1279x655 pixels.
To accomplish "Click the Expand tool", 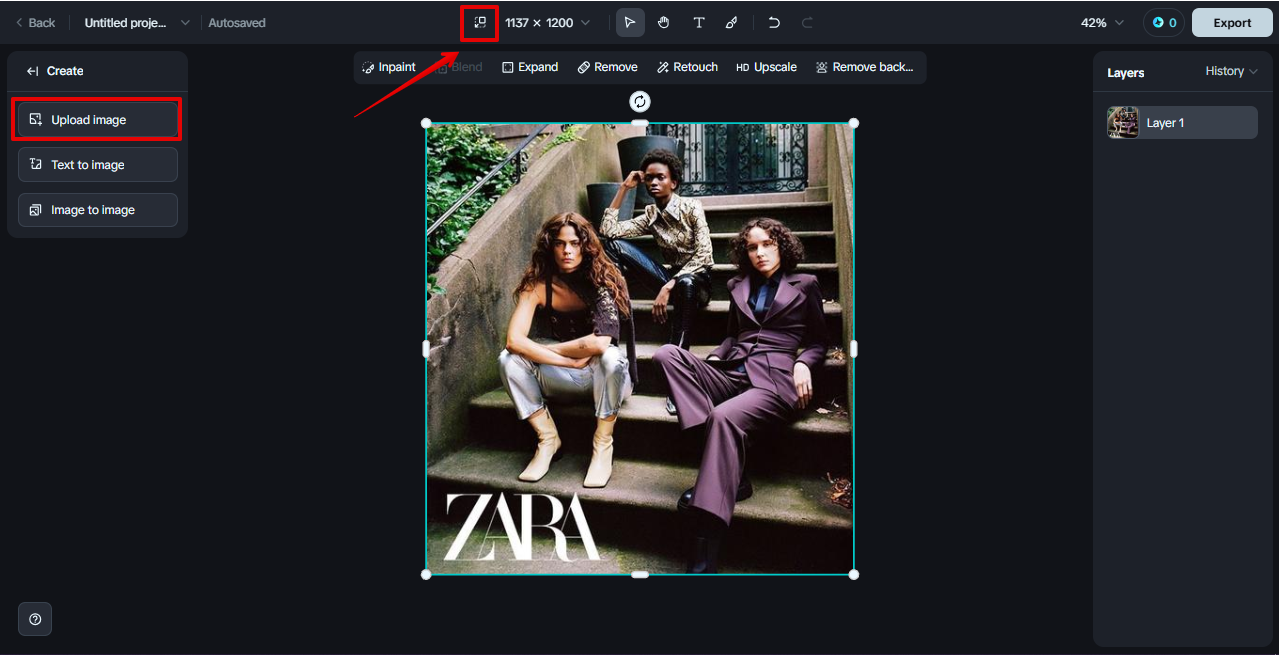I will pyautogui.click(x=530, y=67).
